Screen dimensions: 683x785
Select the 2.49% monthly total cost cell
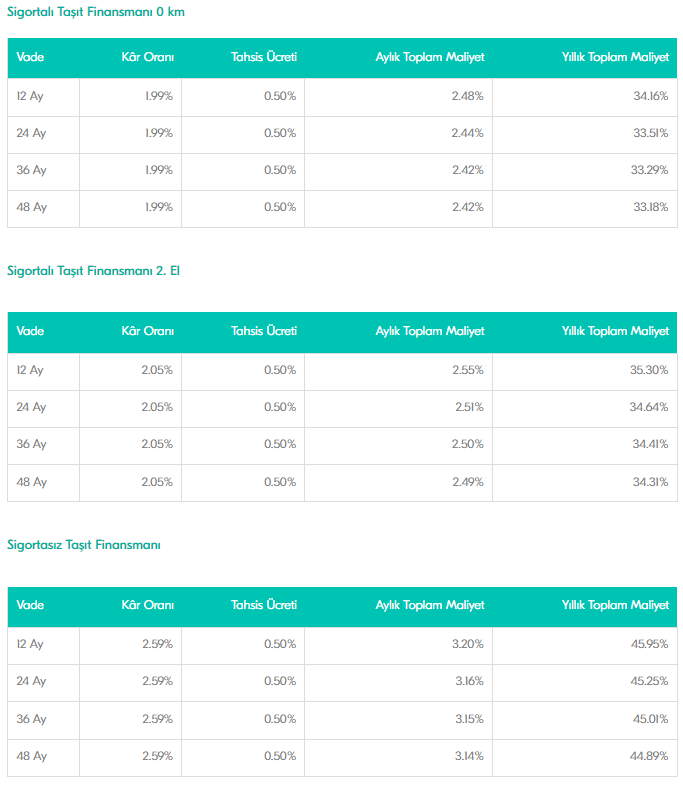pos(467,482)
